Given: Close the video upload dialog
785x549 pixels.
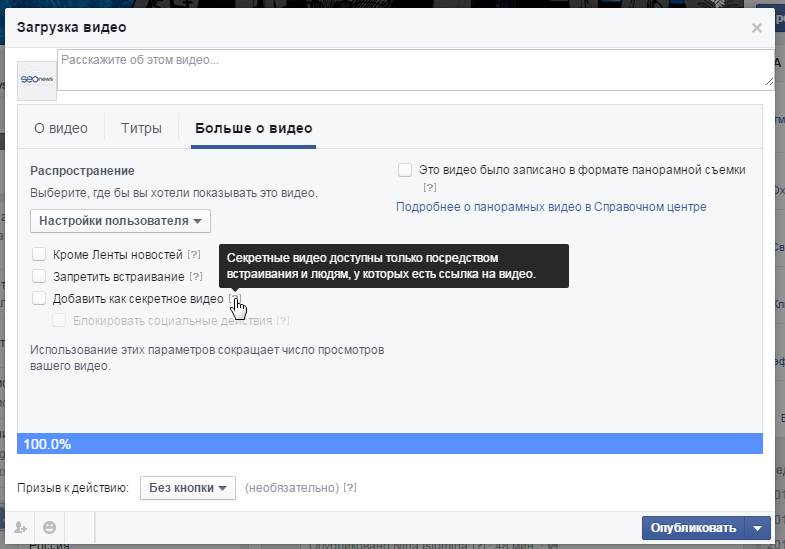Looking at the screenshot, I should [756, 28].
